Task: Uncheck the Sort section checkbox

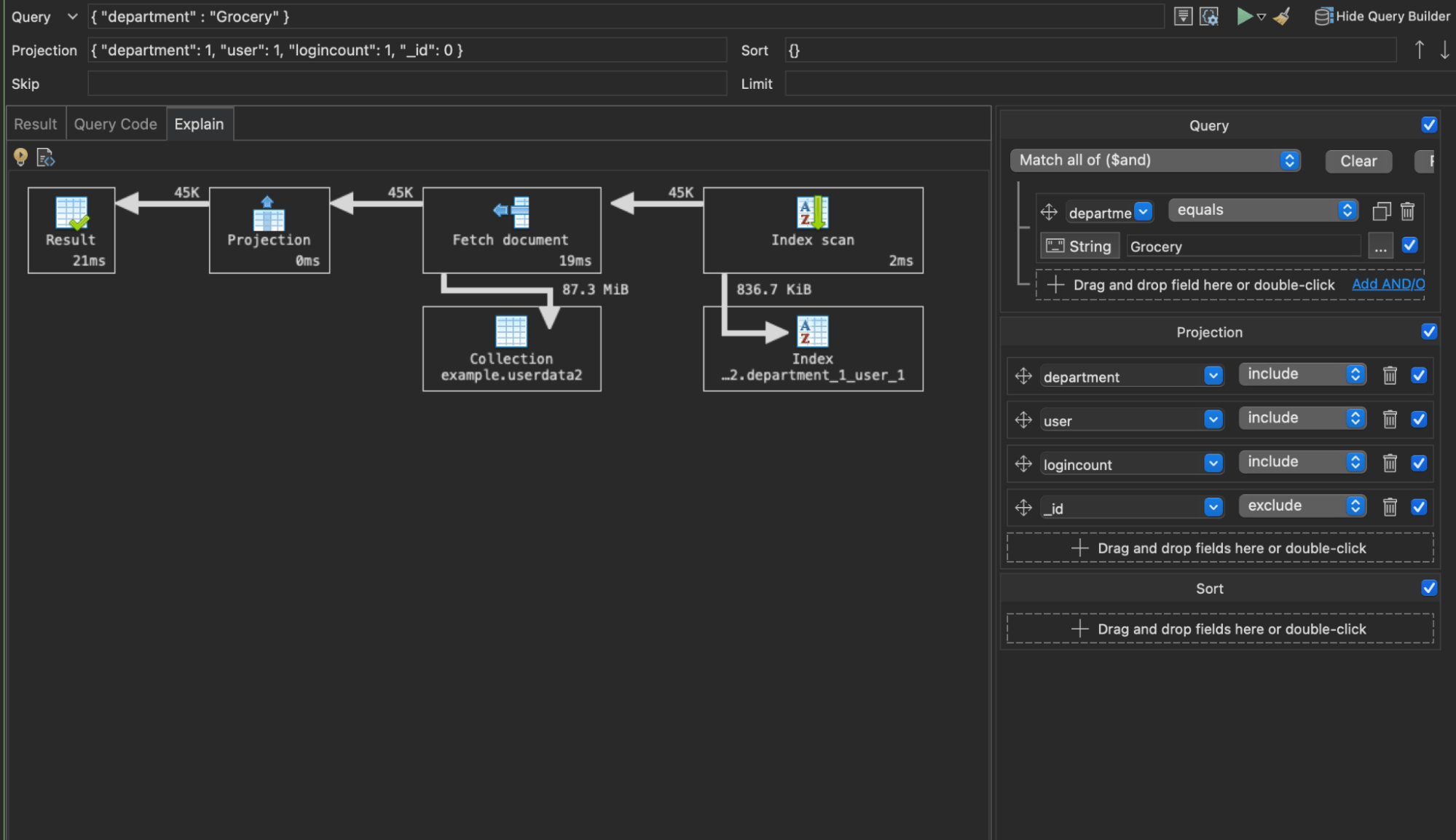Action: coord(1430,587)
